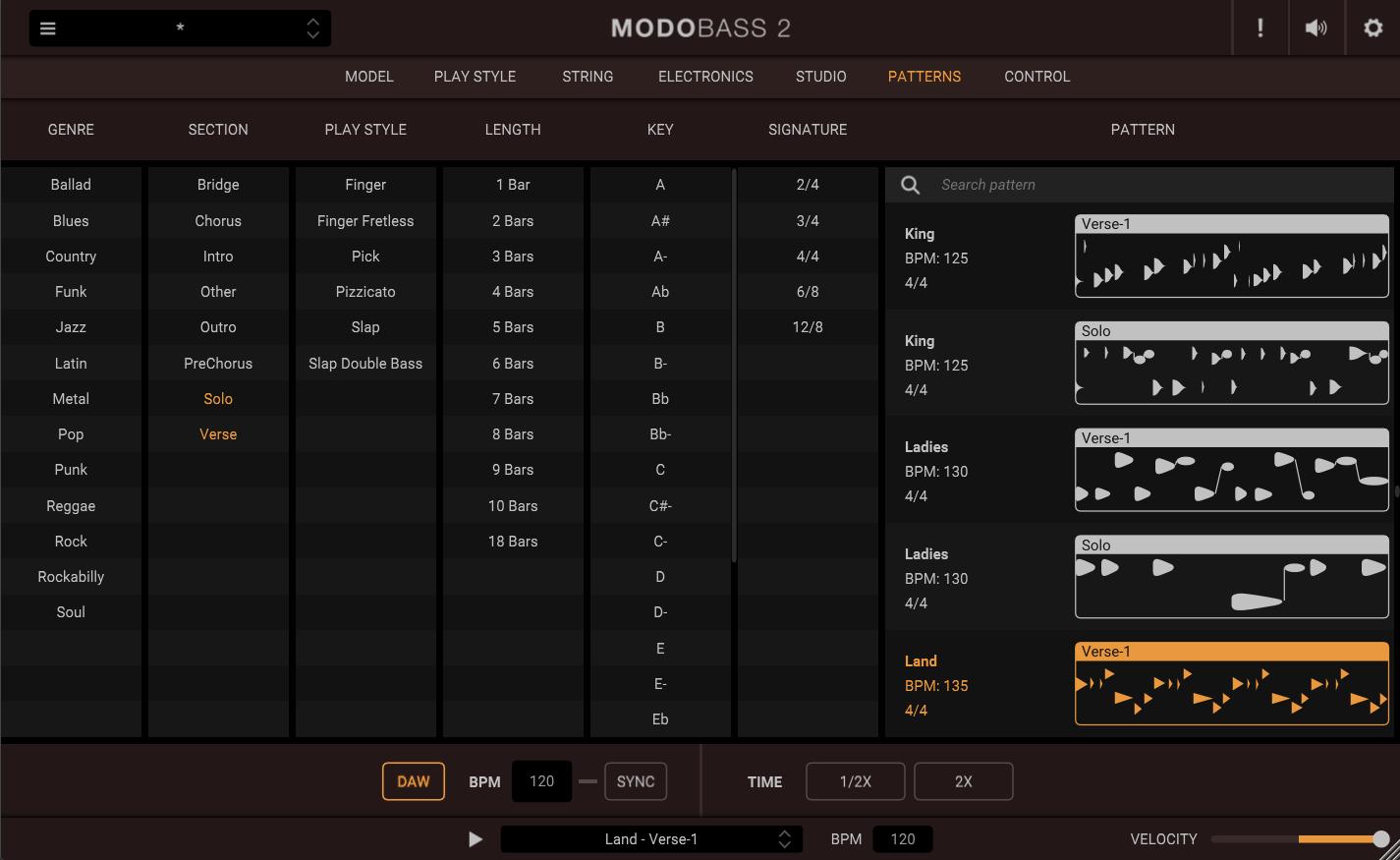Select Metal genre
1400x860 pixels.
point(71,399)
